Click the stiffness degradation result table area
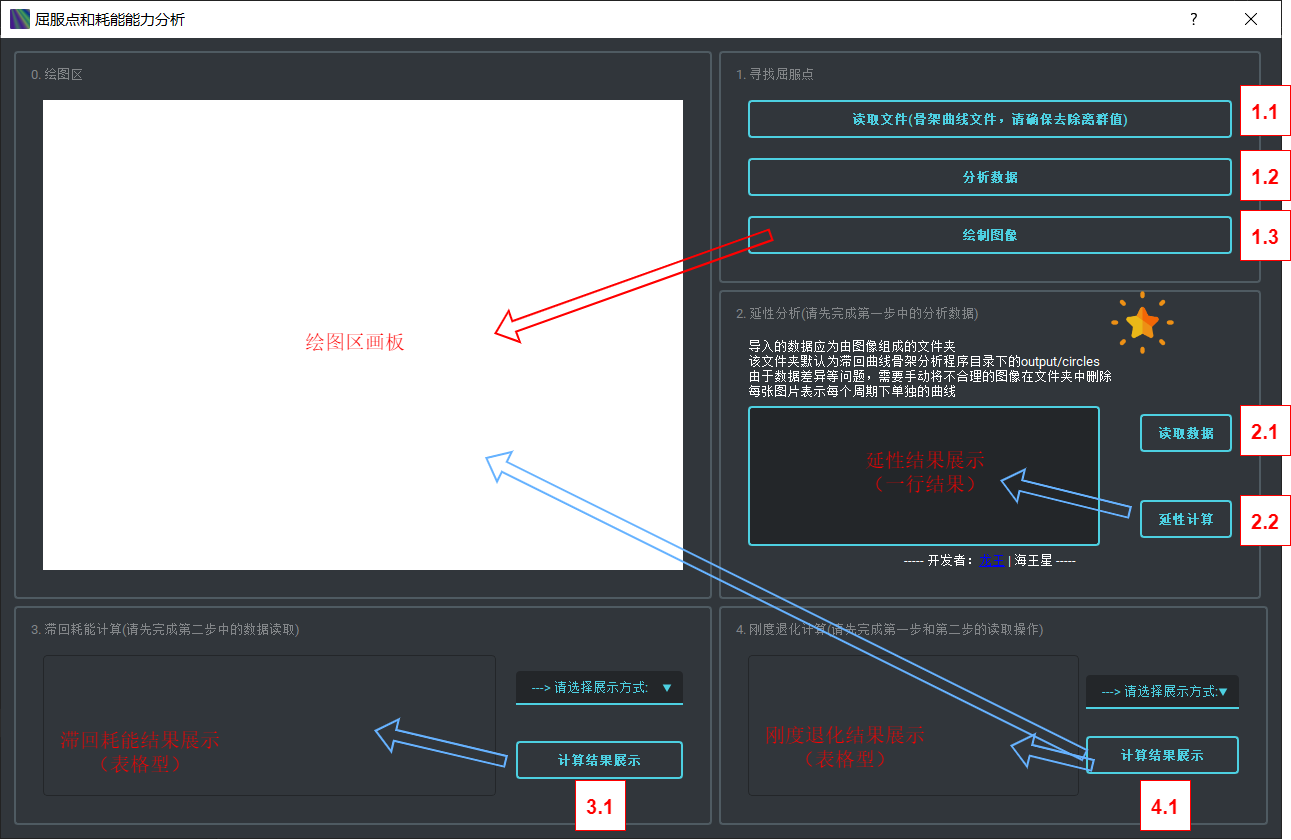Image resolution: width=1291 pixels, height=840 pixels. tap(913, 726)
